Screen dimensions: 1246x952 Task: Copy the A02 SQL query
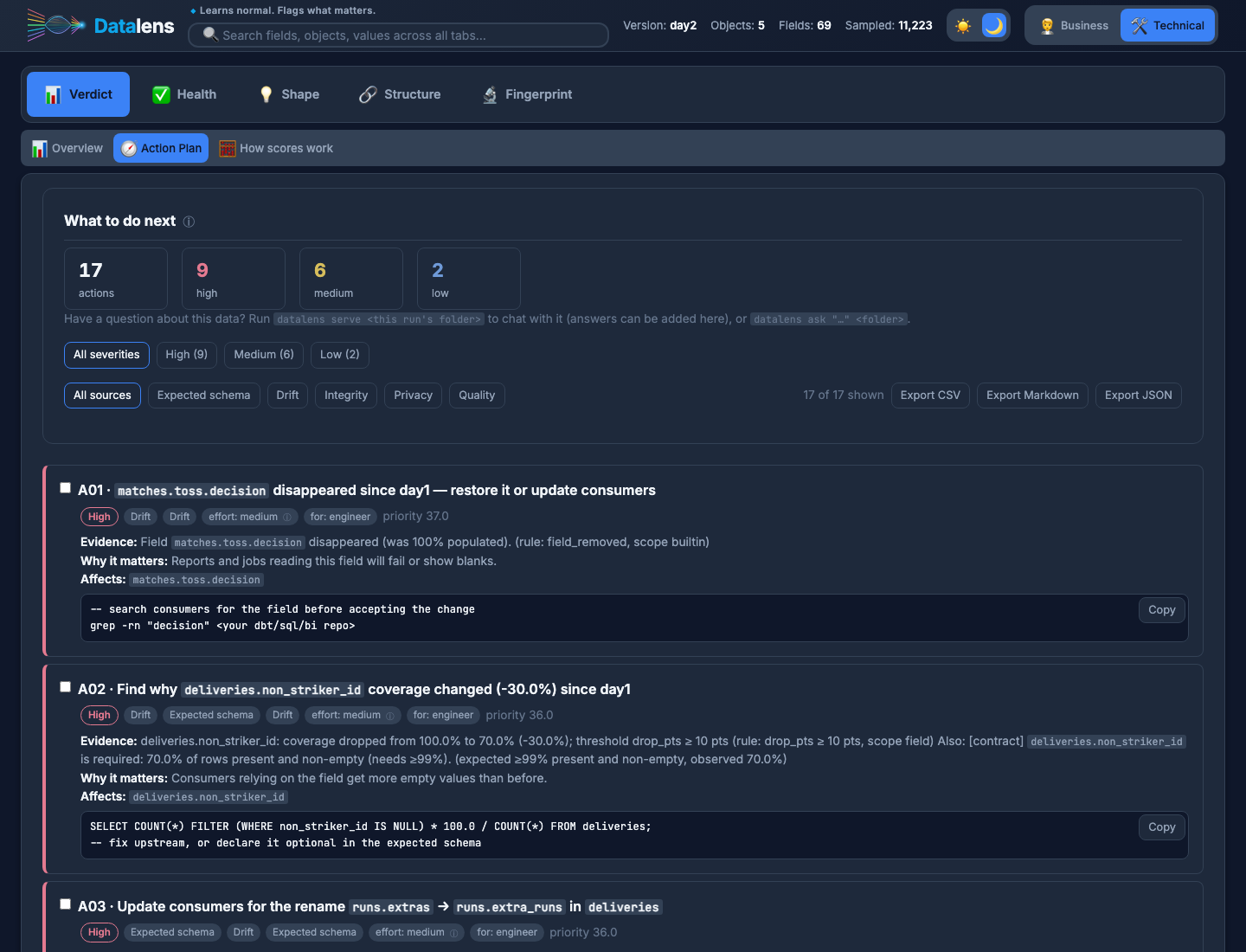tap(1162, 827)
